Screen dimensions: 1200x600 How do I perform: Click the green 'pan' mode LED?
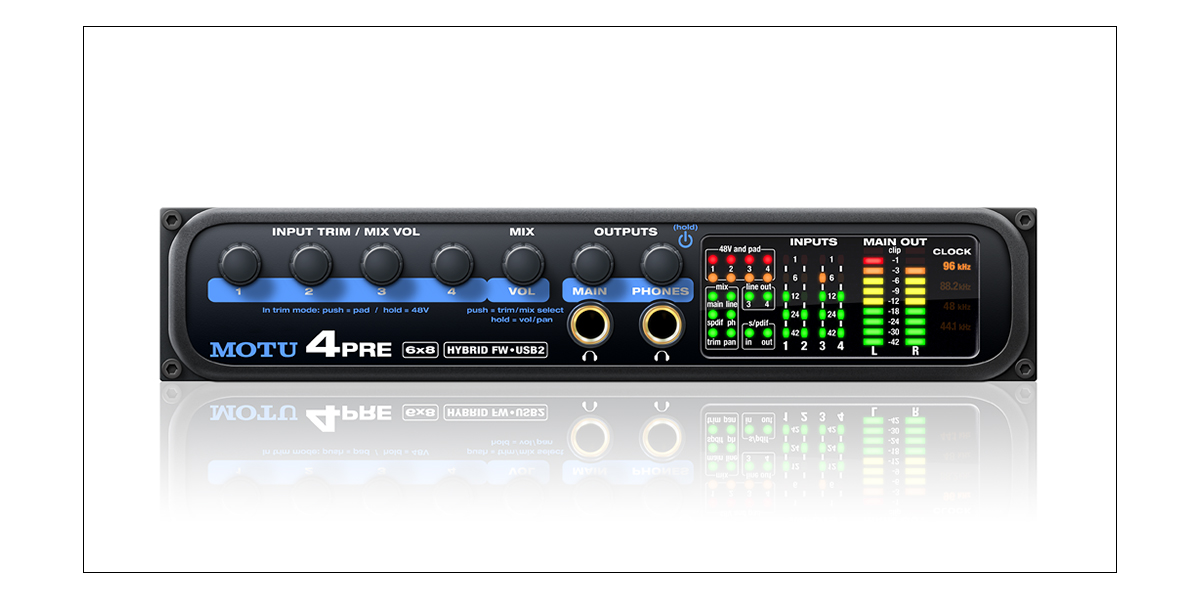pyautogui.click(x=731, y=333)
